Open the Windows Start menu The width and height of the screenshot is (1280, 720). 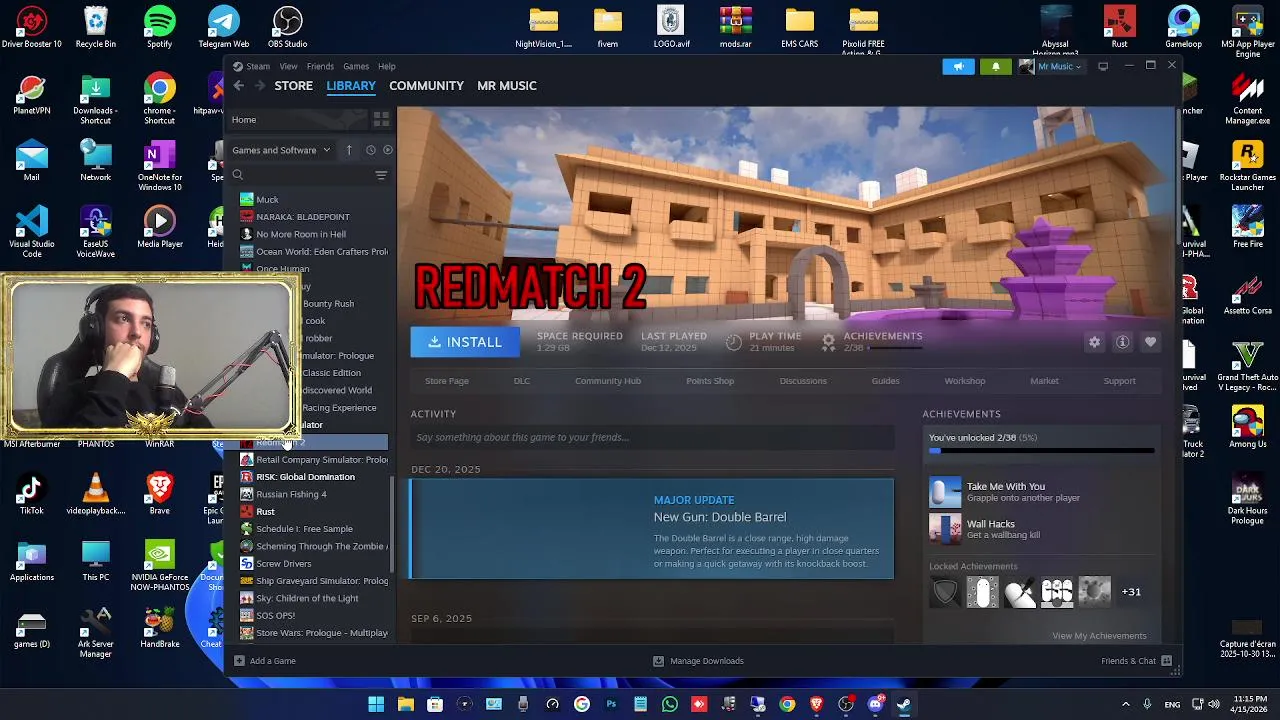pos(376,705)
